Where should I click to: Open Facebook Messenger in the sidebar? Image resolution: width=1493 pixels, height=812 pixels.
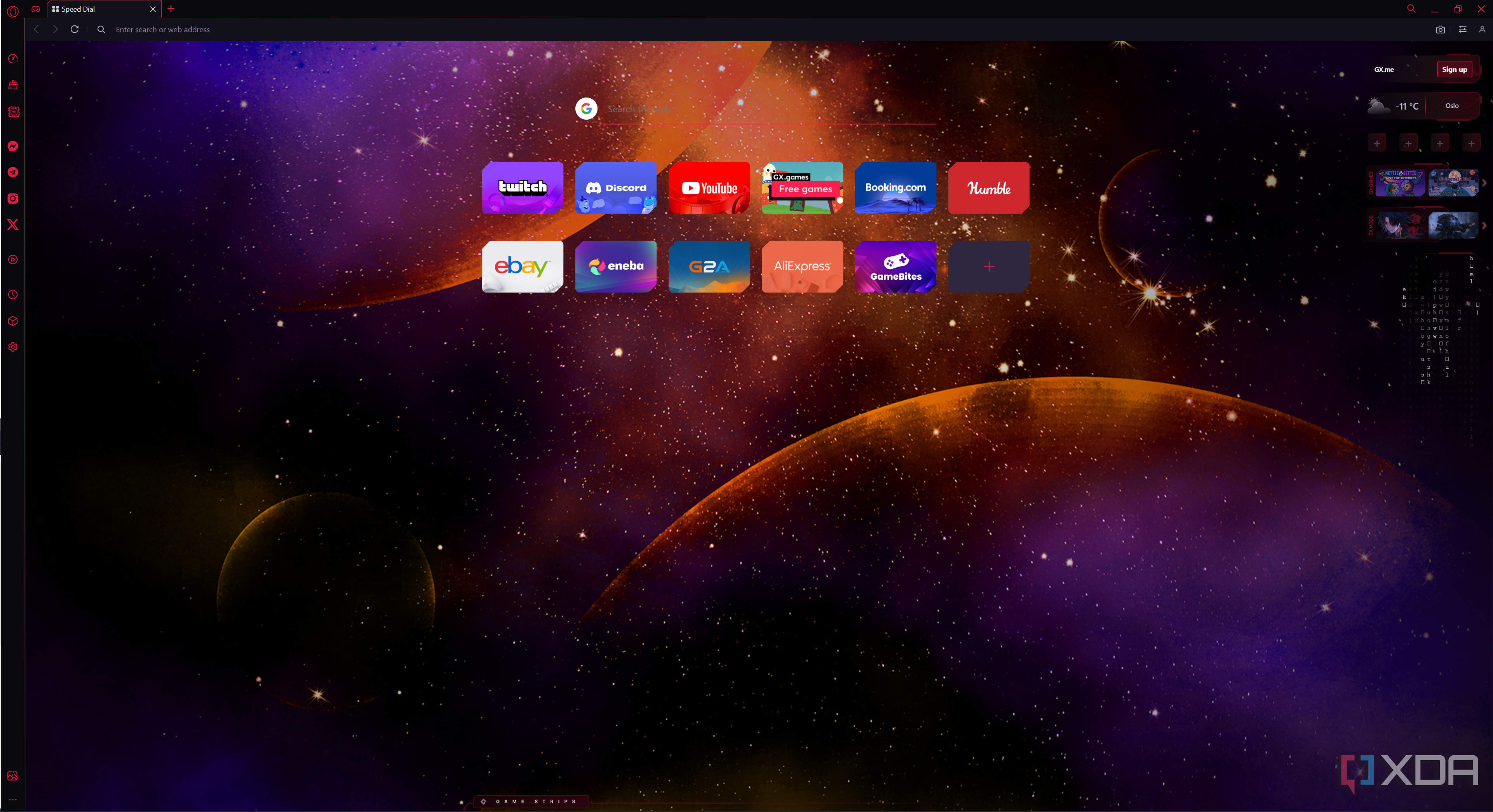coord(13,146)
